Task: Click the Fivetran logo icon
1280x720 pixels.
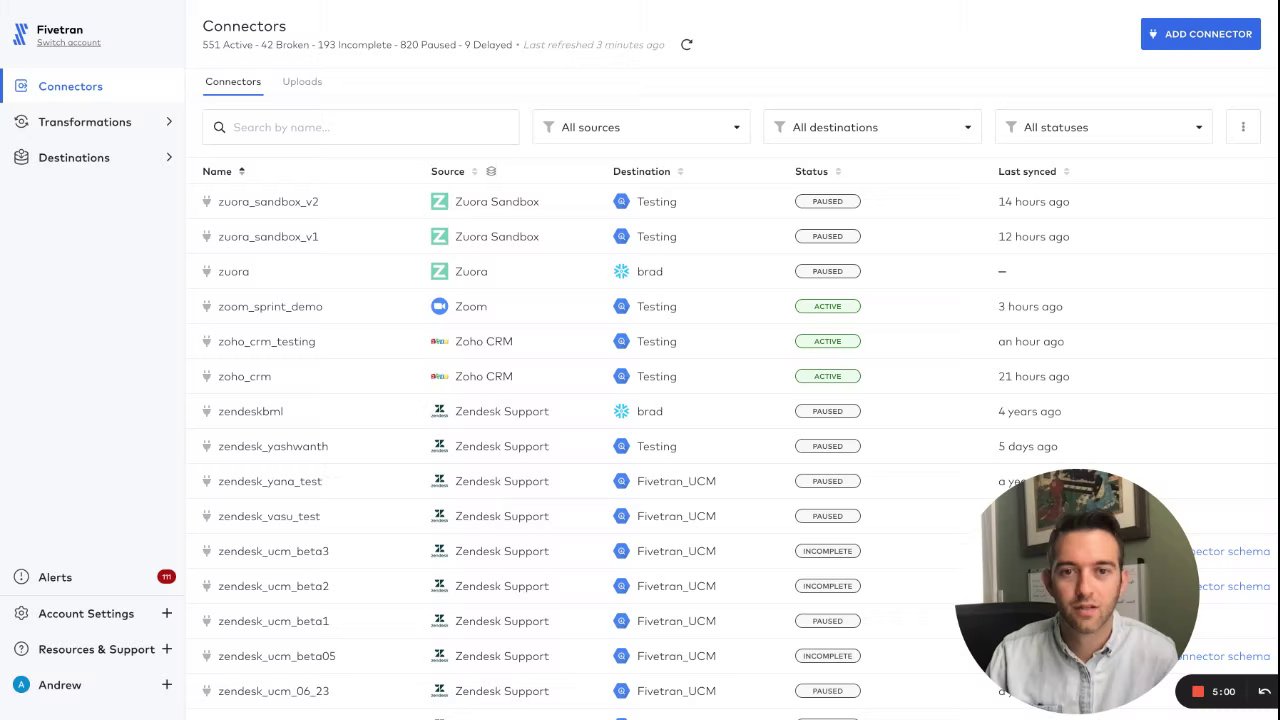Action: pyautogui.click(x=20, y=35)
